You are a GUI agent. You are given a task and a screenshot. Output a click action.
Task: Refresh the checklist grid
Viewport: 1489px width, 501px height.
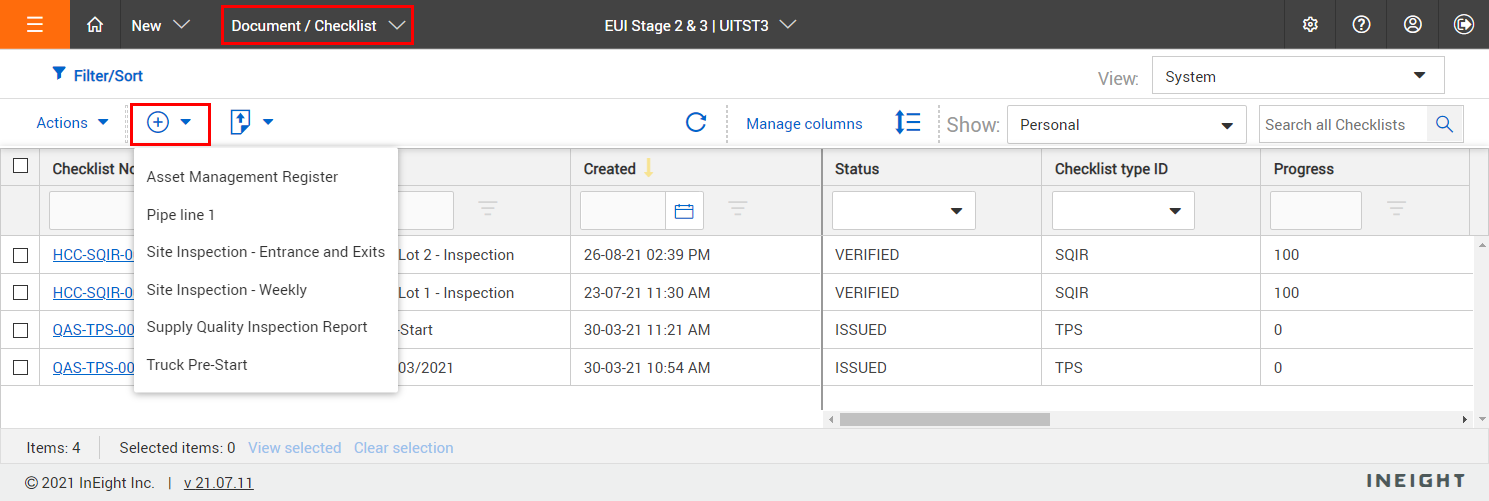click(x=696, y=123)
